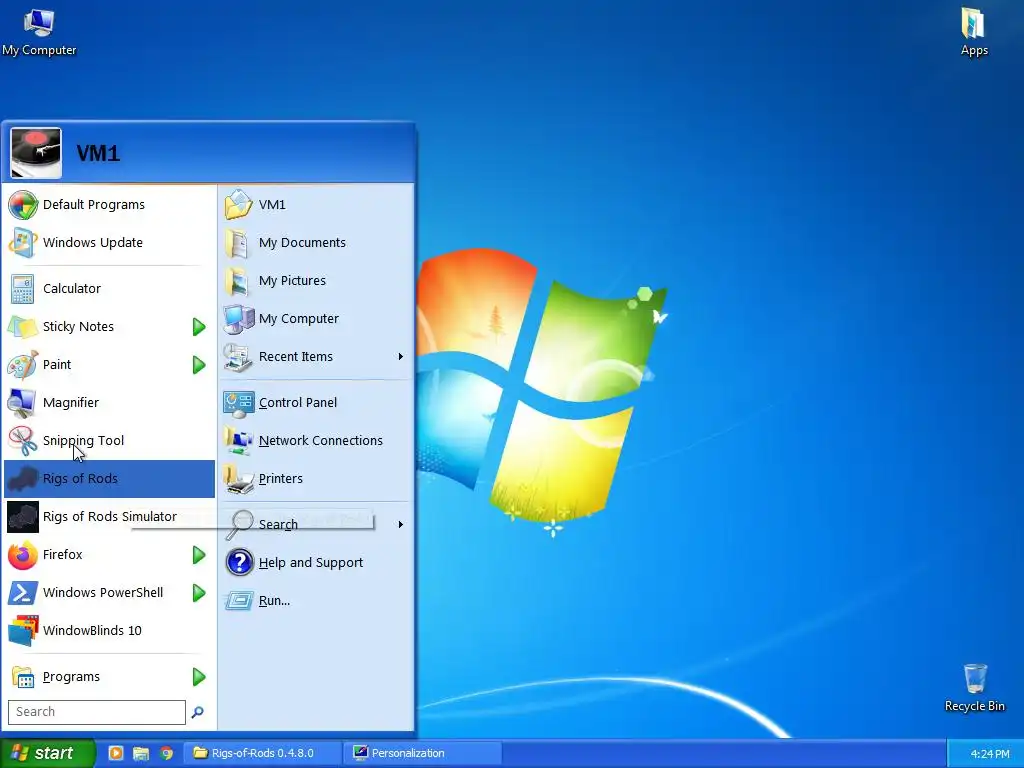Open WindowBlinds 10 icon
This screenshot has height=768, width=1024.
(22, 631)
